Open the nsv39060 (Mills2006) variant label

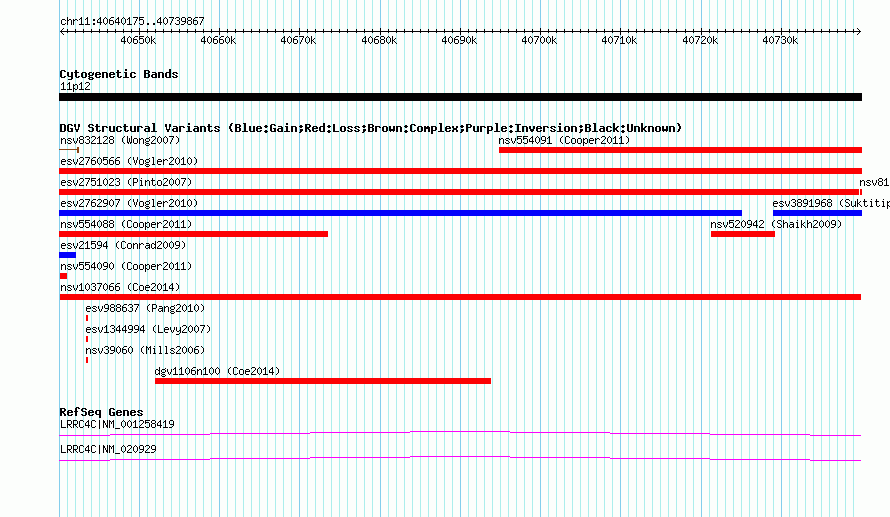point(145,350)
